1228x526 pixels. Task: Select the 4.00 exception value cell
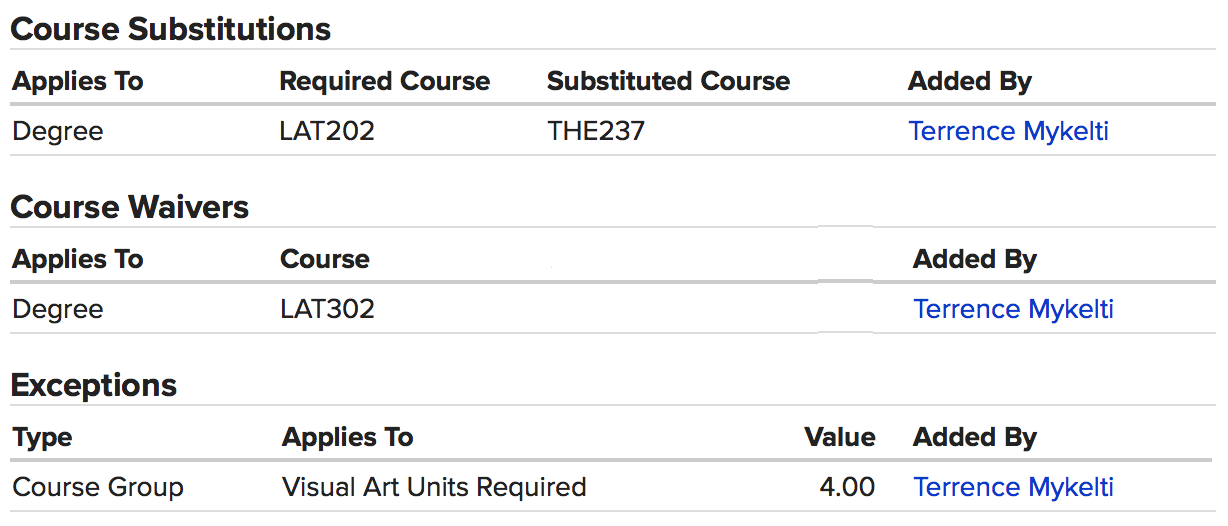click(x=847, y=487)
